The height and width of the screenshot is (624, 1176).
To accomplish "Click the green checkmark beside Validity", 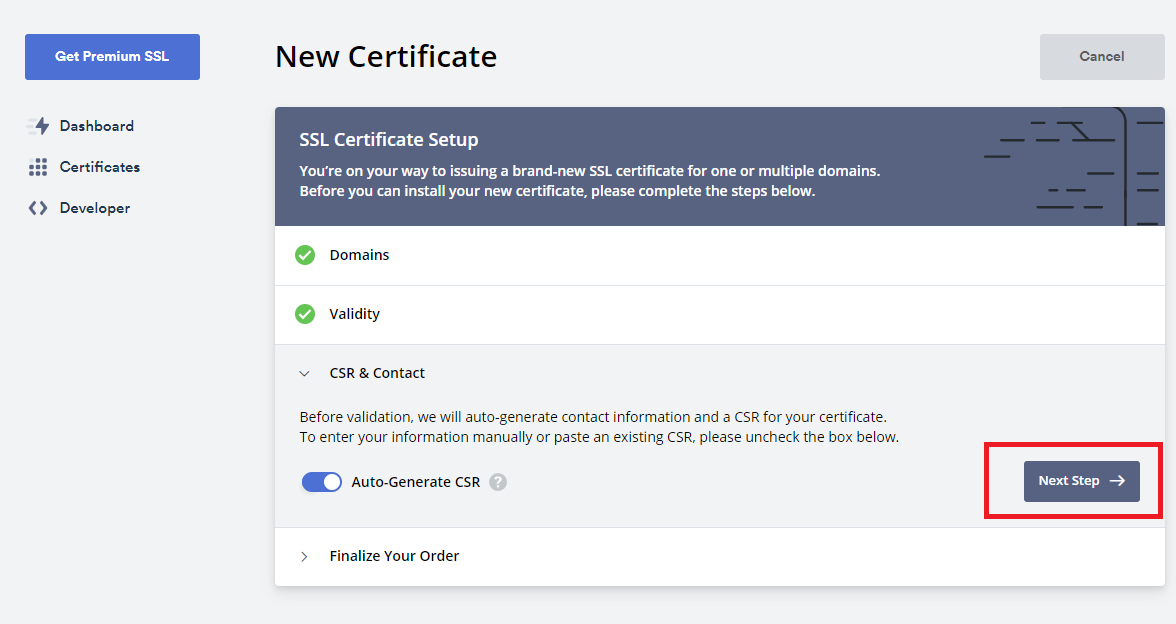I will tap(305, 314).
